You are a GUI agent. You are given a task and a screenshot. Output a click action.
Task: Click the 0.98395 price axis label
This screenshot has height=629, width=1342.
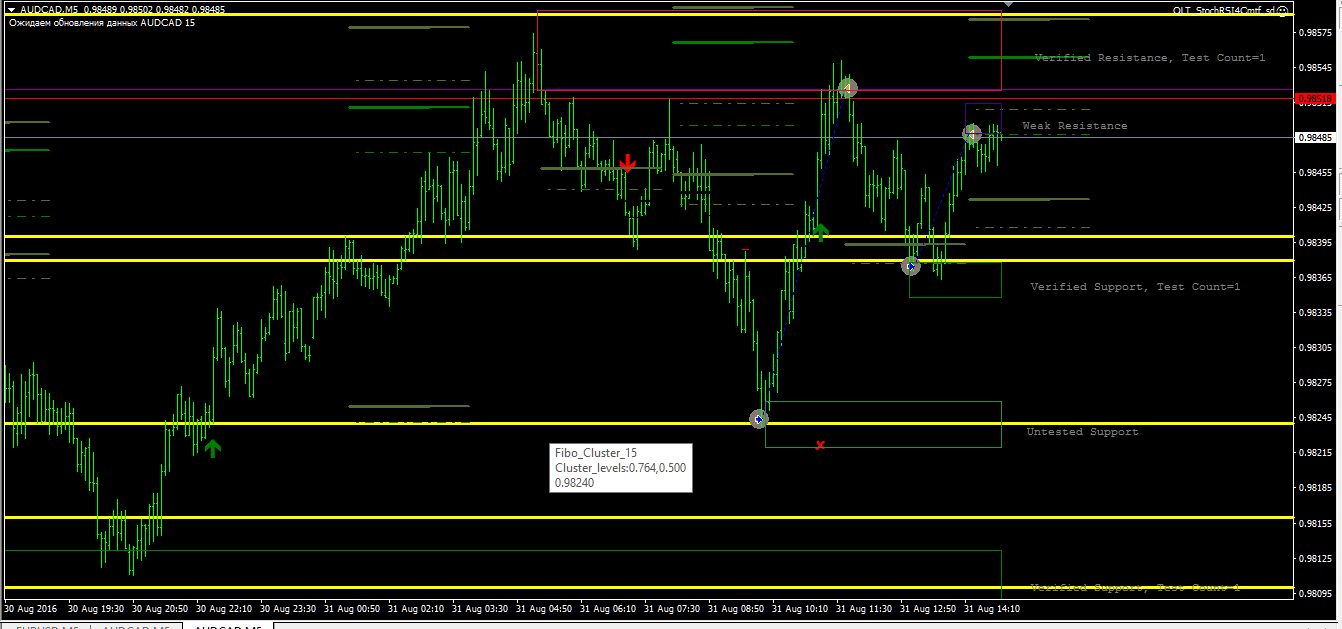coord(1315,242)
